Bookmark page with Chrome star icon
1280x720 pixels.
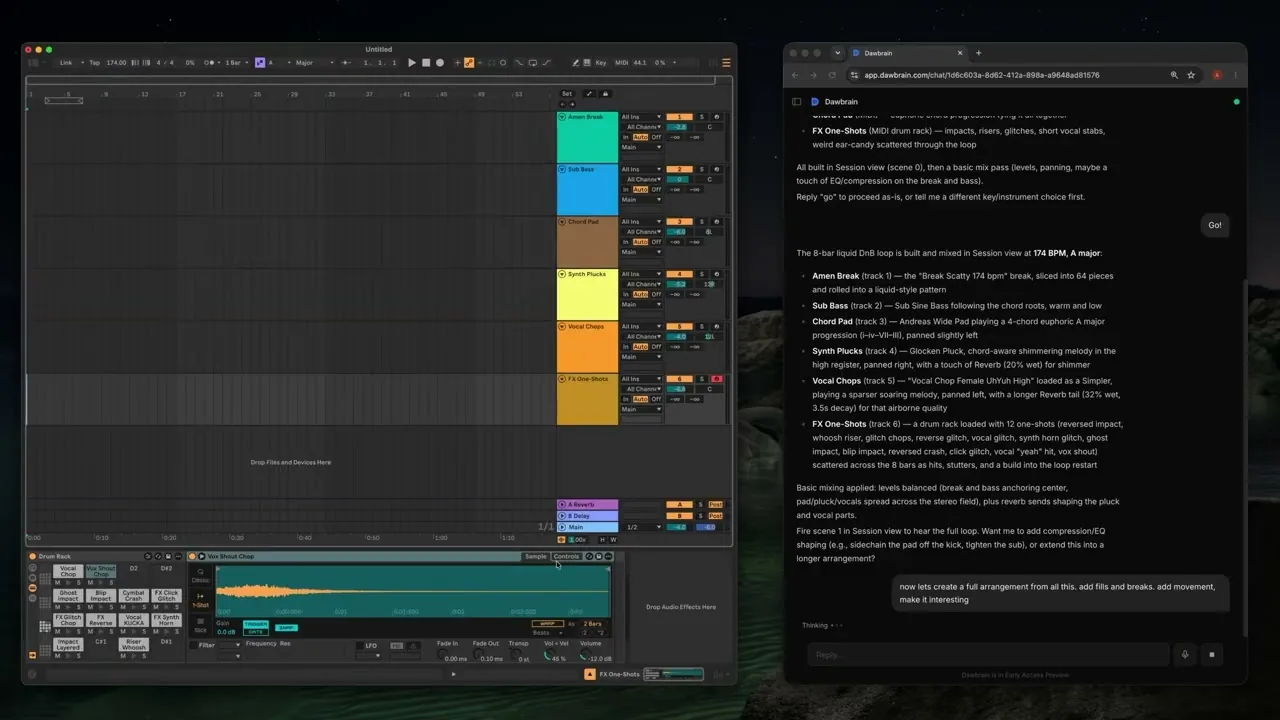tap(1191, 75)
